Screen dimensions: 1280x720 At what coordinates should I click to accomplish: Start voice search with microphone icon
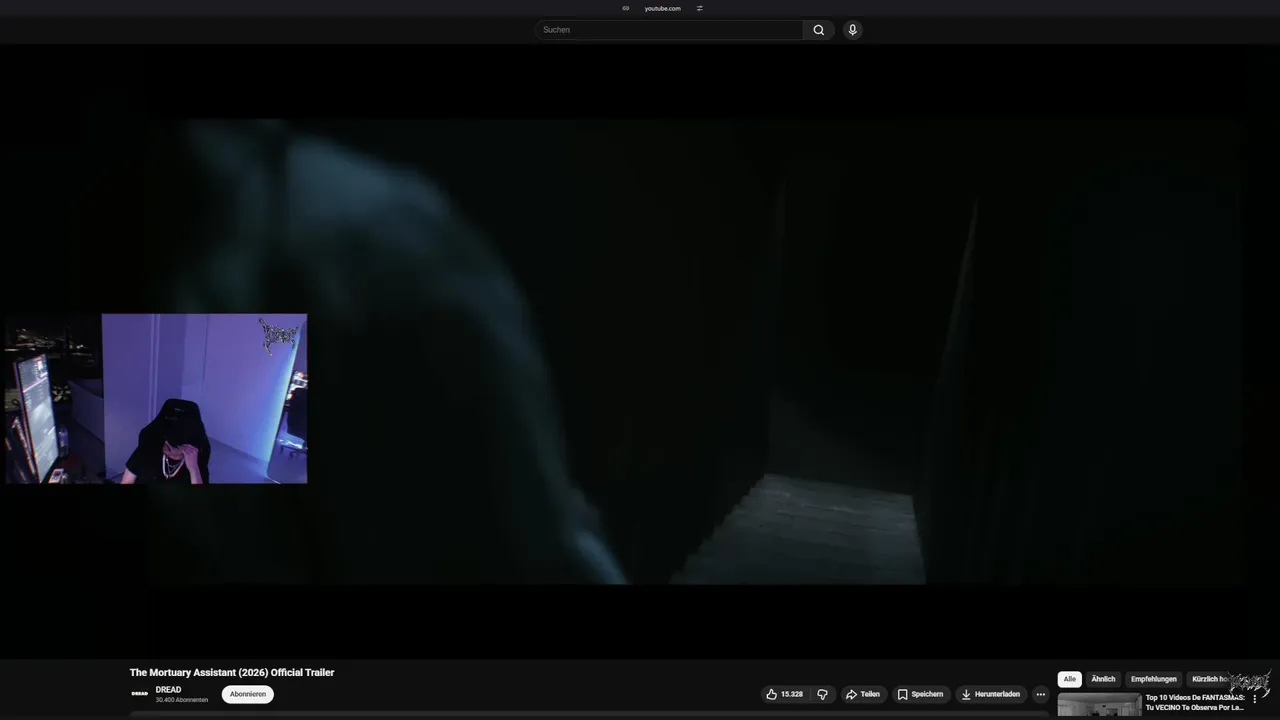[852, 30]
